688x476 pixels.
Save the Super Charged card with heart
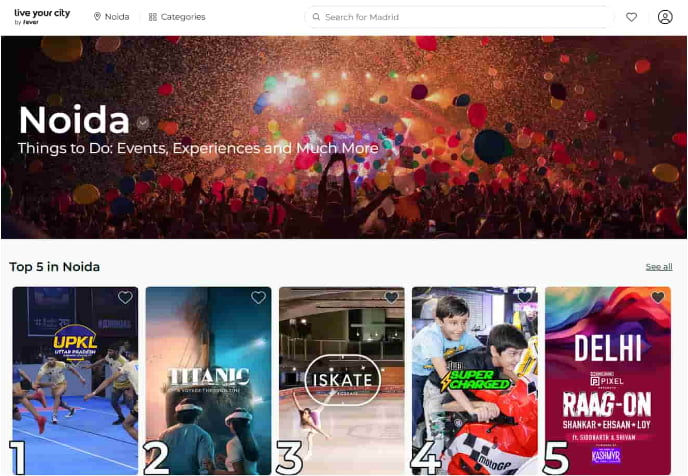525,297
